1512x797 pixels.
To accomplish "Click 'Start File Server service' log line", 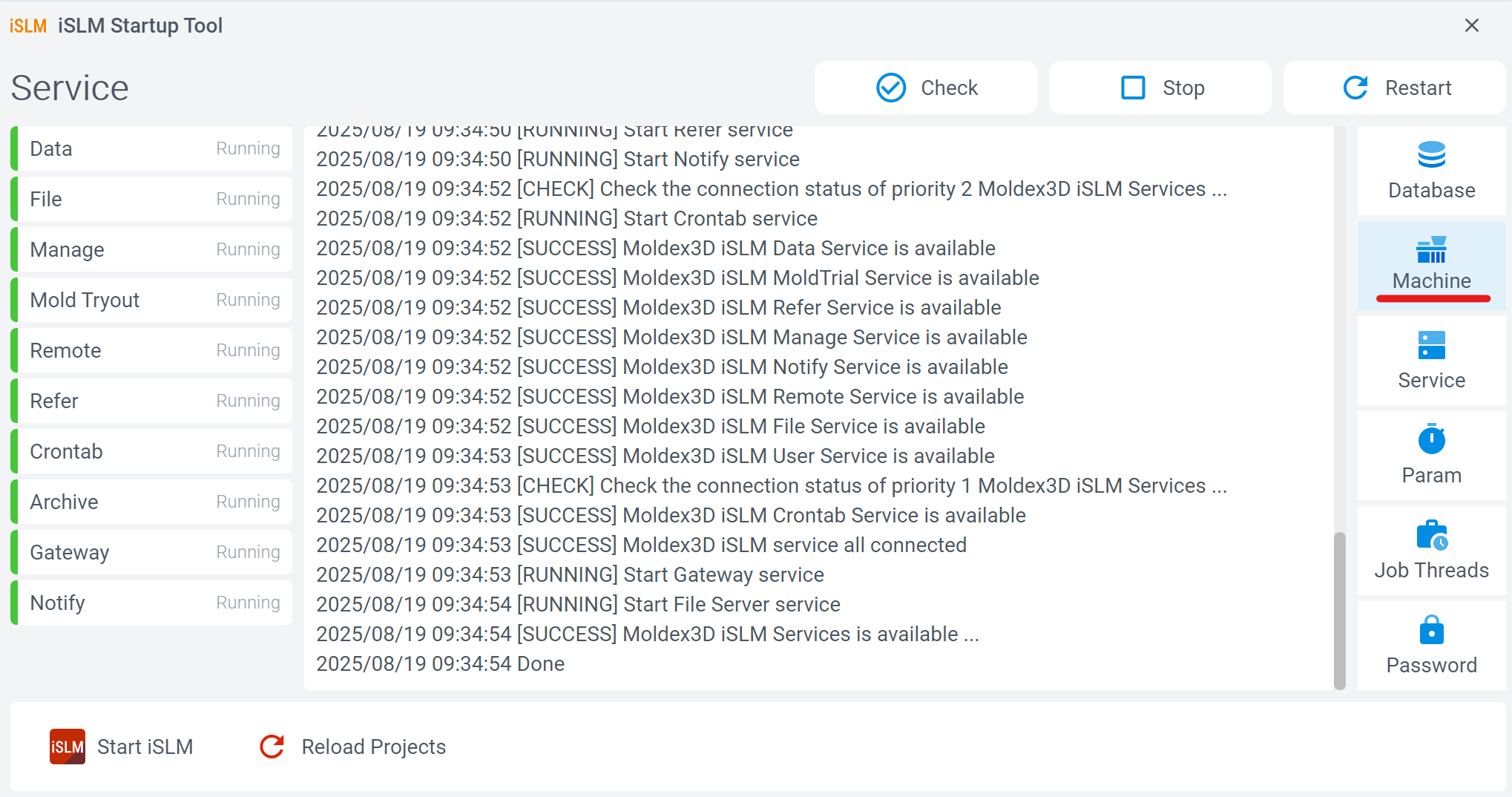I will click(x=578, y=604).
